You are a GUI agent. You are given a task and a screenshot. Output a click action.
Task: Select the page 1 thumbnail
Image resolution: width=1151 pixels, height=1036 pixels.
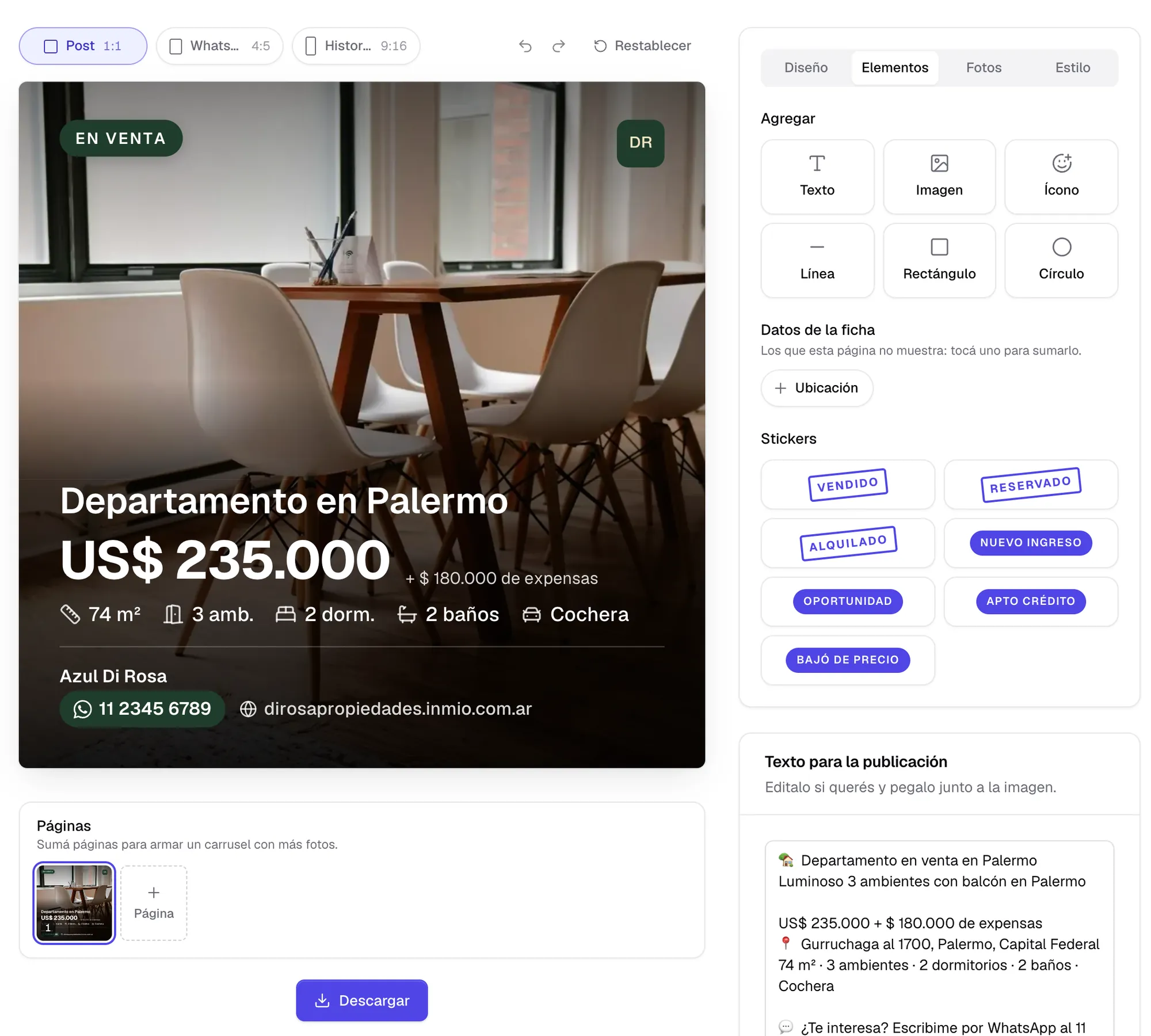click(74, 903)
